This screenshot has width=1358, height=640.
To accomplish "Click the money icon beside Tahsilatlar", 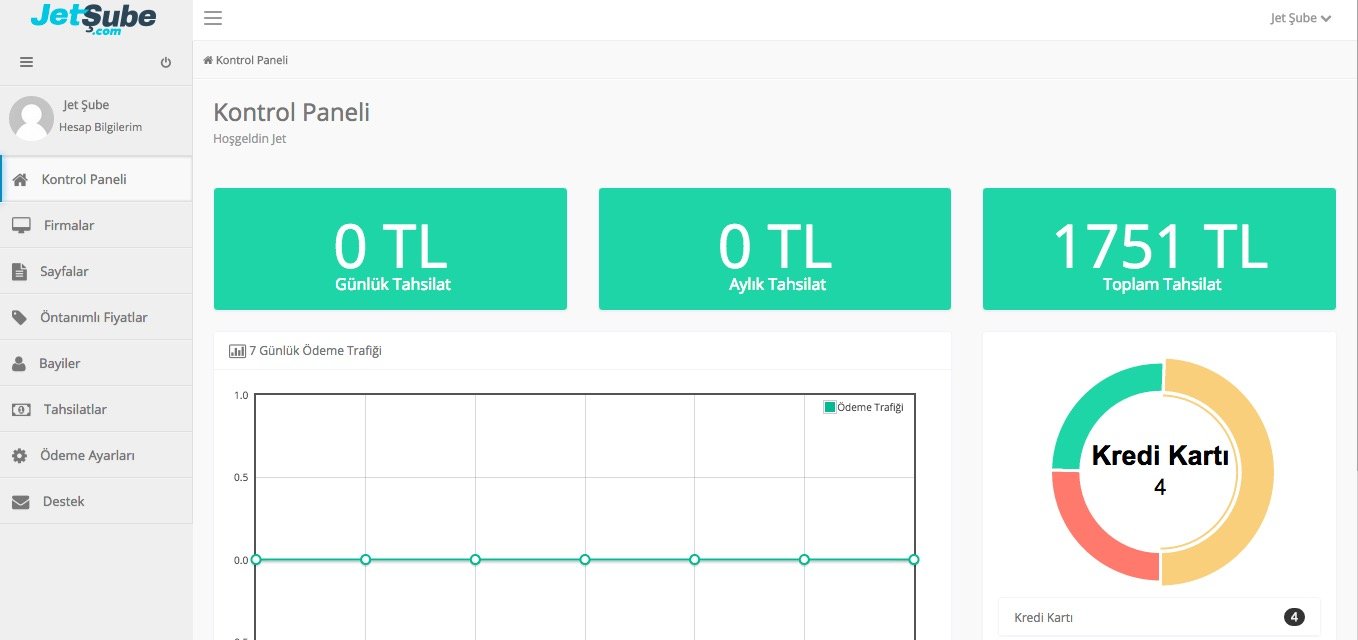I will (20, 410).
